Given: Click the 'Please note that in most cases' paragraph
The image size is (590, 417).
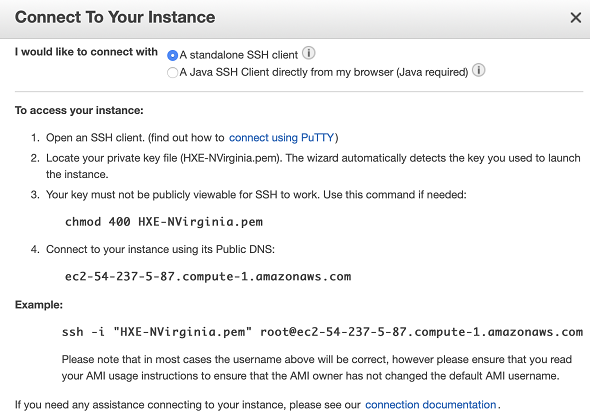Looking at the screenshot, I should point(317,368).
